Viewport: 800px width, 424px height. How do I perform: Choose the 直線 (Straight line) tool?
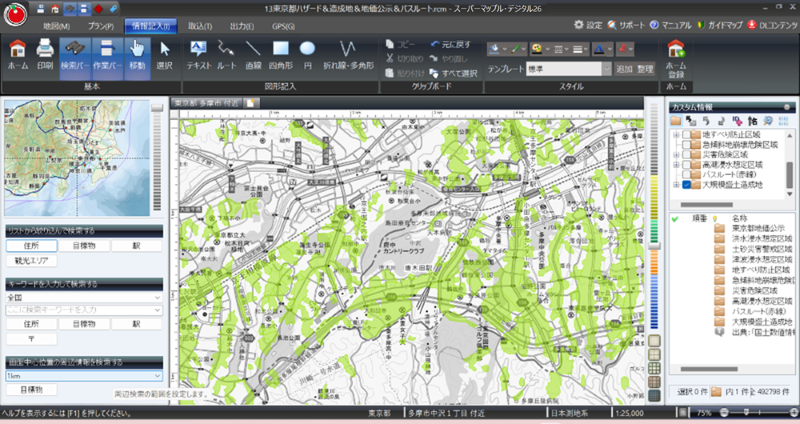253,55
